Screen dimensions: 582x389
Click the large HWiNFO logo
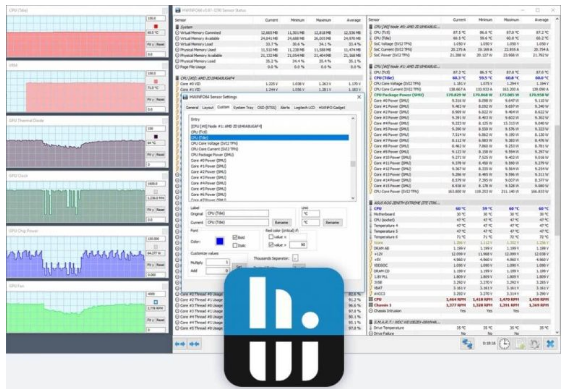[284, 327]
